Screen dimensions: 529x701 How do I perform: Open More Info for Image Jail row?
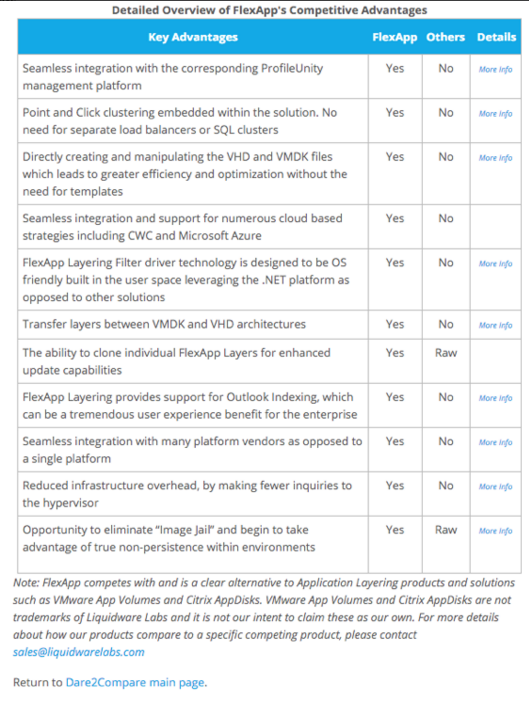495,531
